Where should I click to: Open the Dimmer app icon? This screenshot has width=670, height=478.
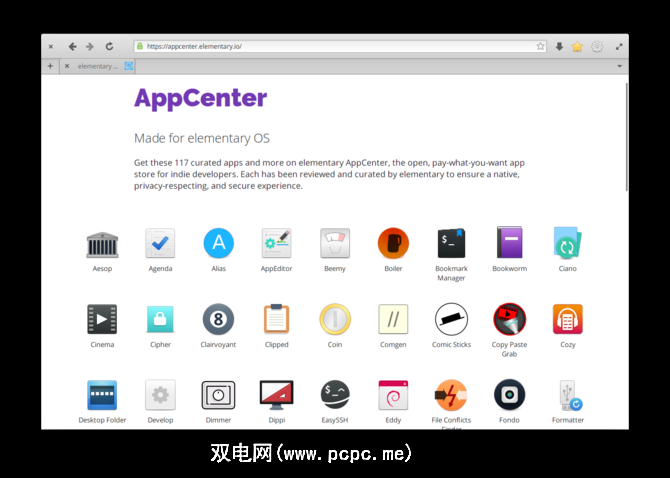[x=218, y=395]
